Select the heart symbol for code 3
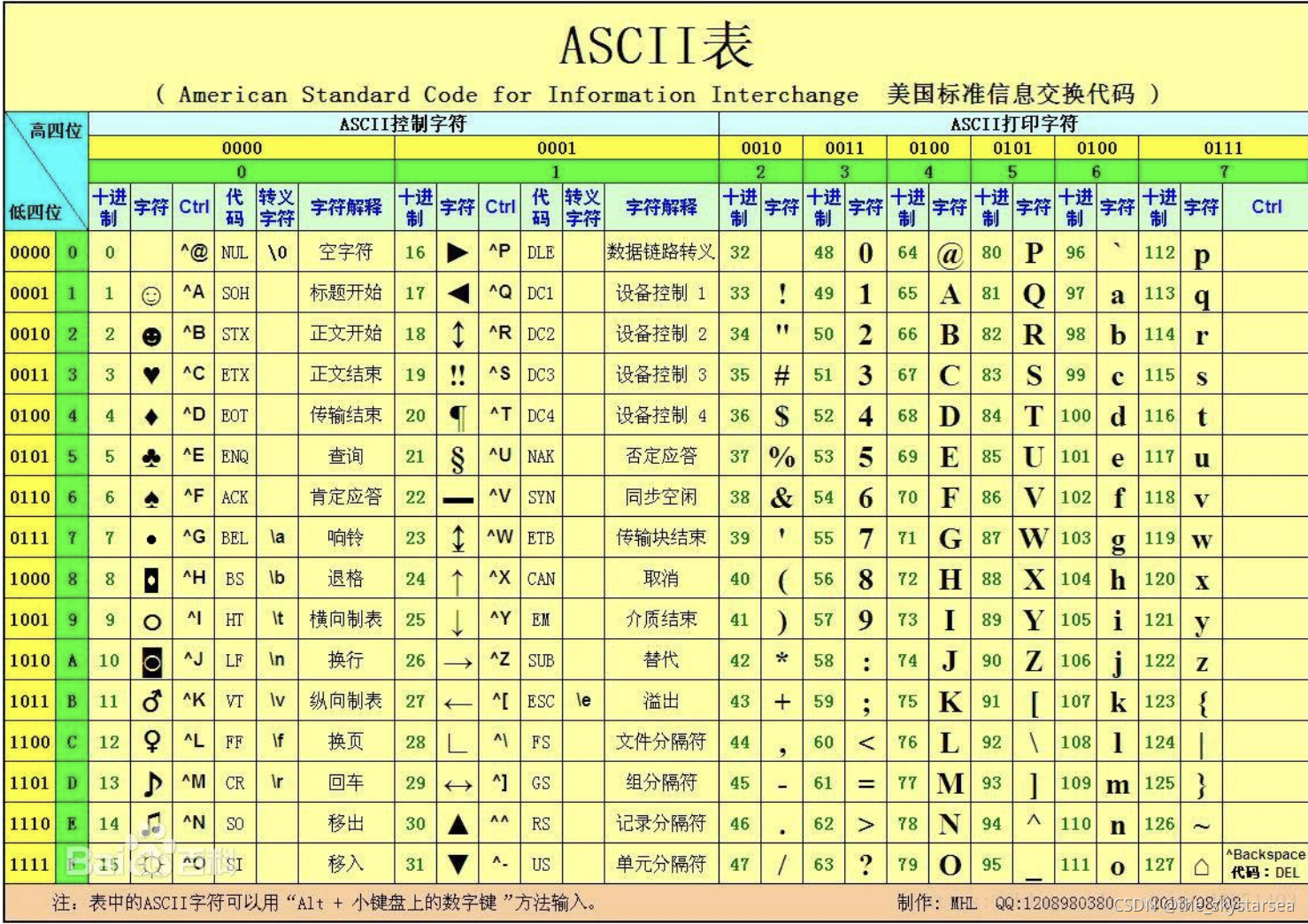1308x924 pixels. tap(151, 375)
